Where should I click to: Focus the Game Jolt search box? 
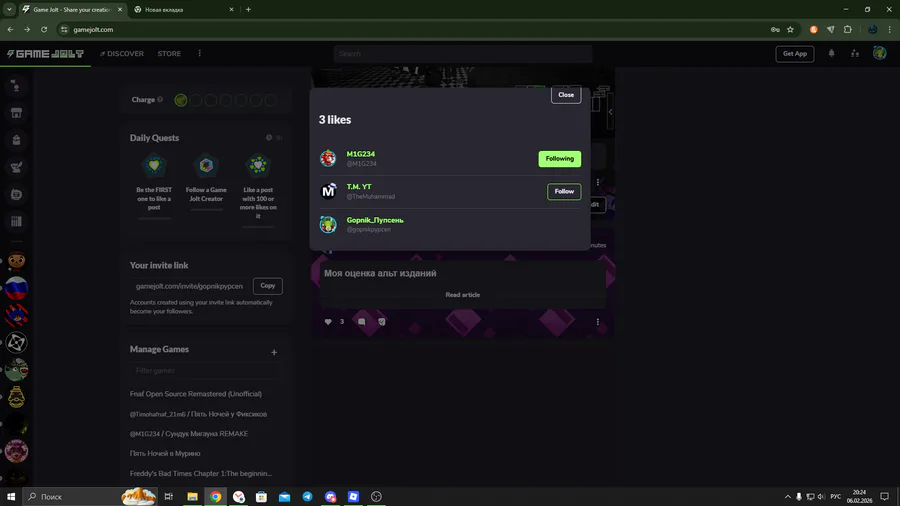(463, 53)
